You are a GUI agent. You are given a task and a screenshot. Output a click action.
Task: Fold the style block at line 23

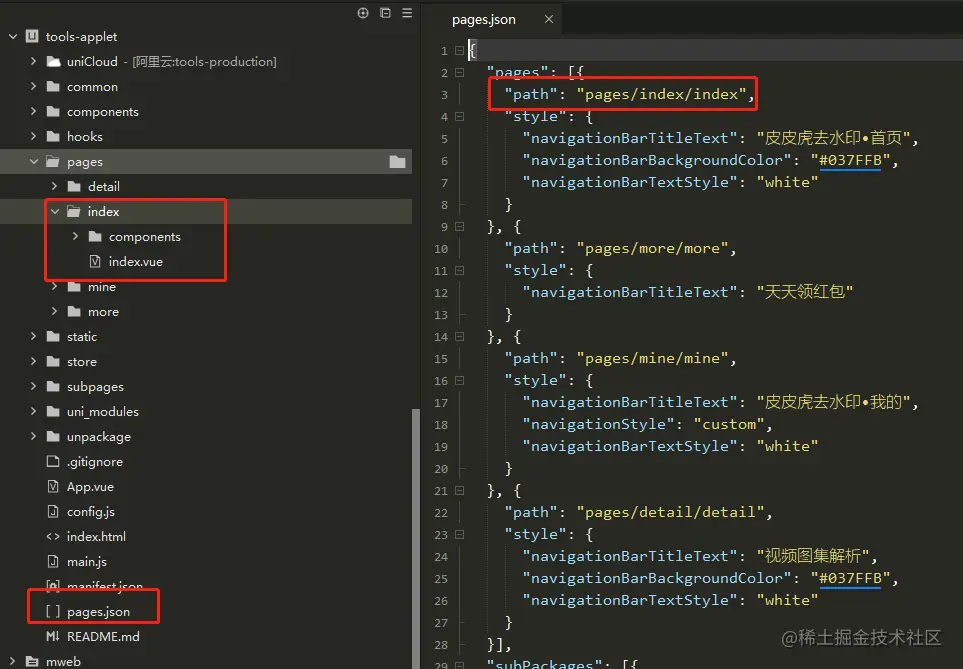pos(459,534)
